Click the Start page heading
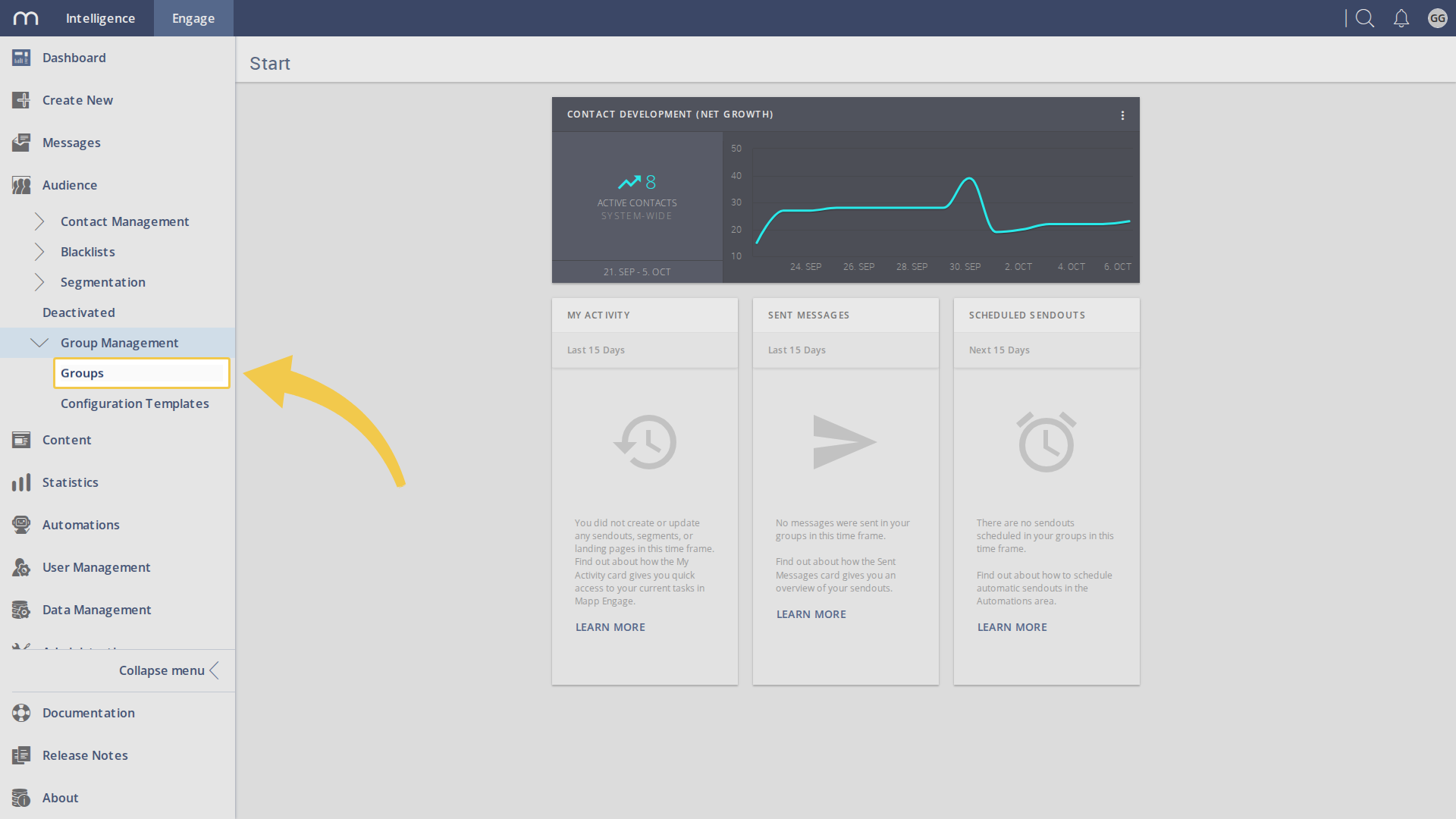The height and width of the screenshot is (819, 1456). [270, 64]
